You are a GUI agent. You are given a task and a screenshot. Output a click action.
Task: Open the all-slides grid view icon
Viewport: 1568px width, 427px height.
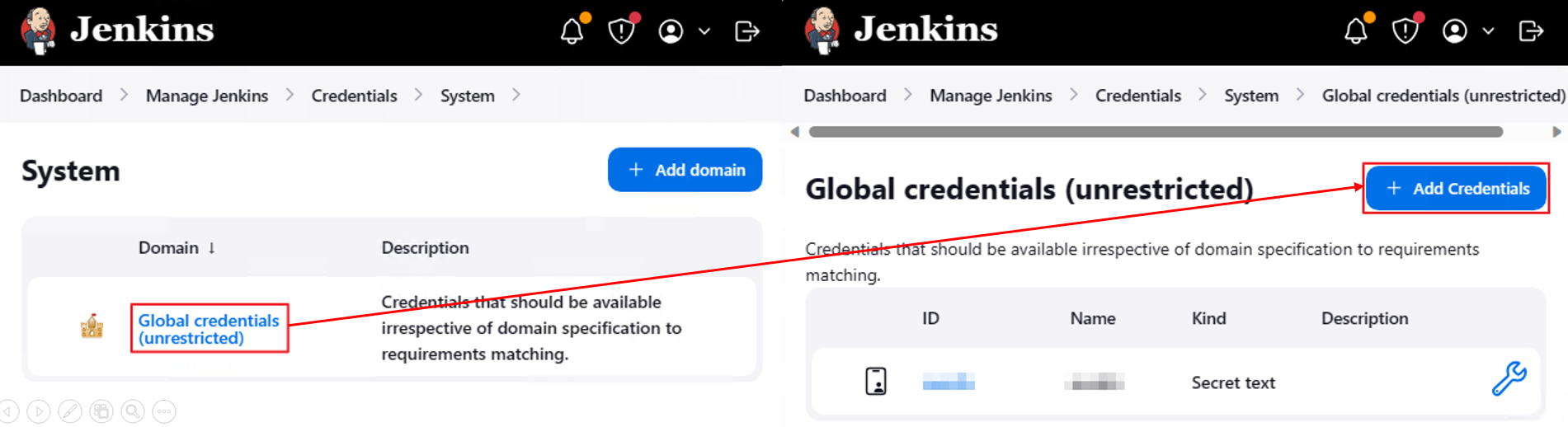[101, 411]
